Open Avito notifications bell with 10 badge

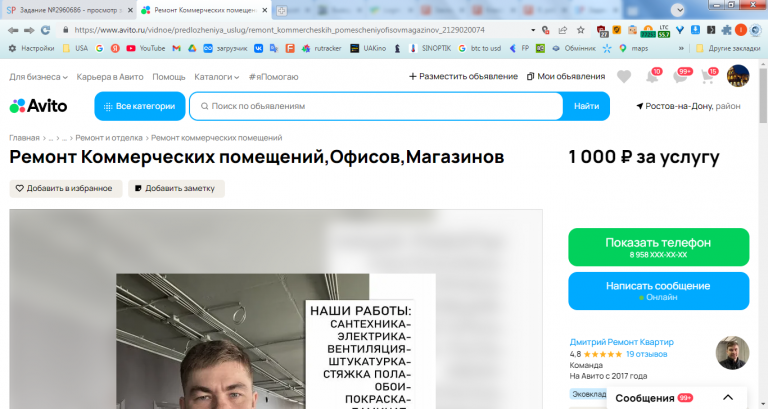(653, 76)
